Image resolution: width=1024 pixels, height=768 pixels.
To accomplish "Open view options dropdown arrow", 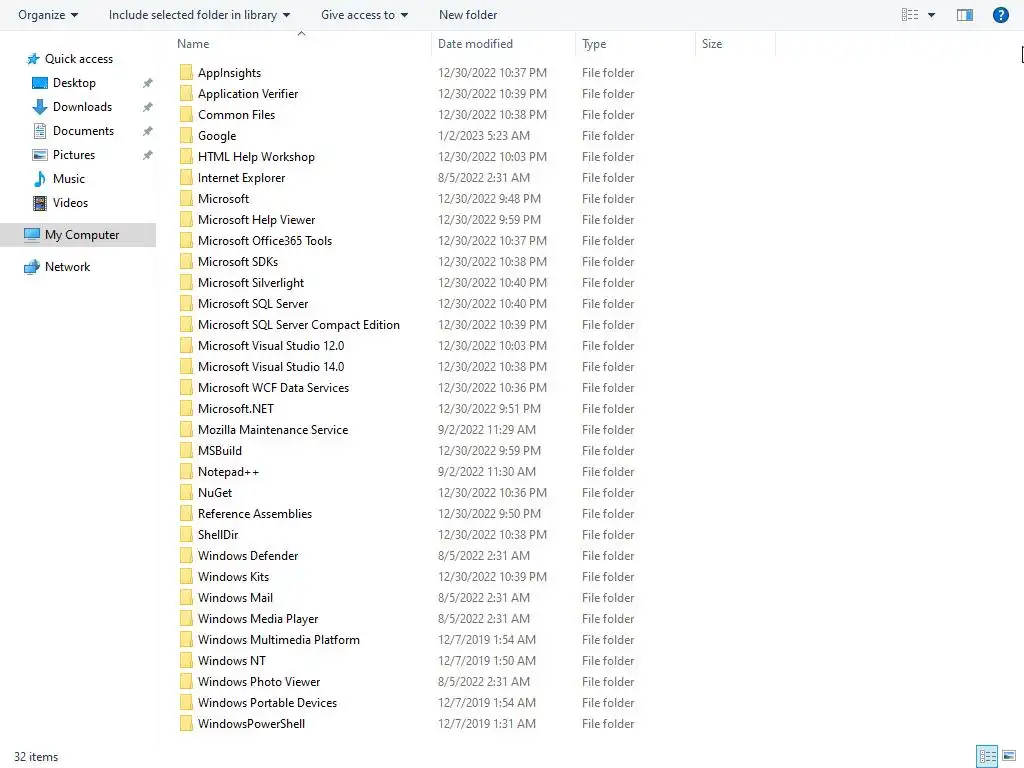I will tap(931, 15).
